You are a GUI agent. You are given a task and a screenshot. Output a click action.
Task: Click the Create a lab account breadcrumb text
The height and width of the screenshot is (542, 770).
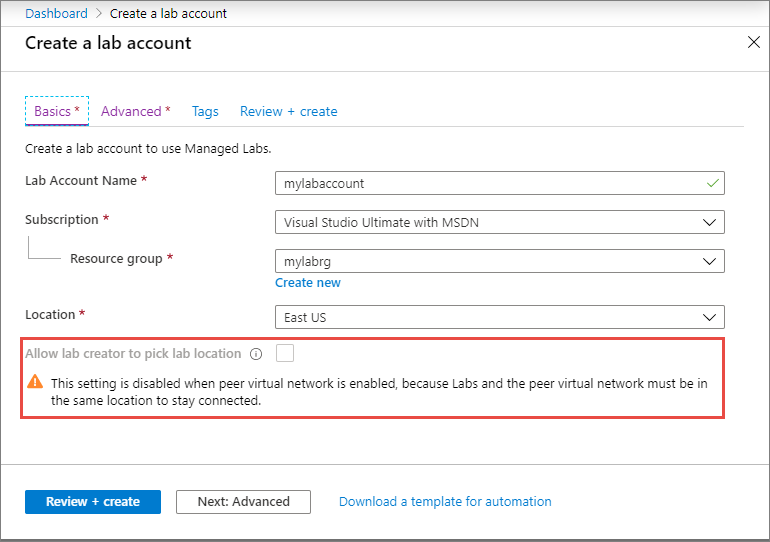pos(168,14)
